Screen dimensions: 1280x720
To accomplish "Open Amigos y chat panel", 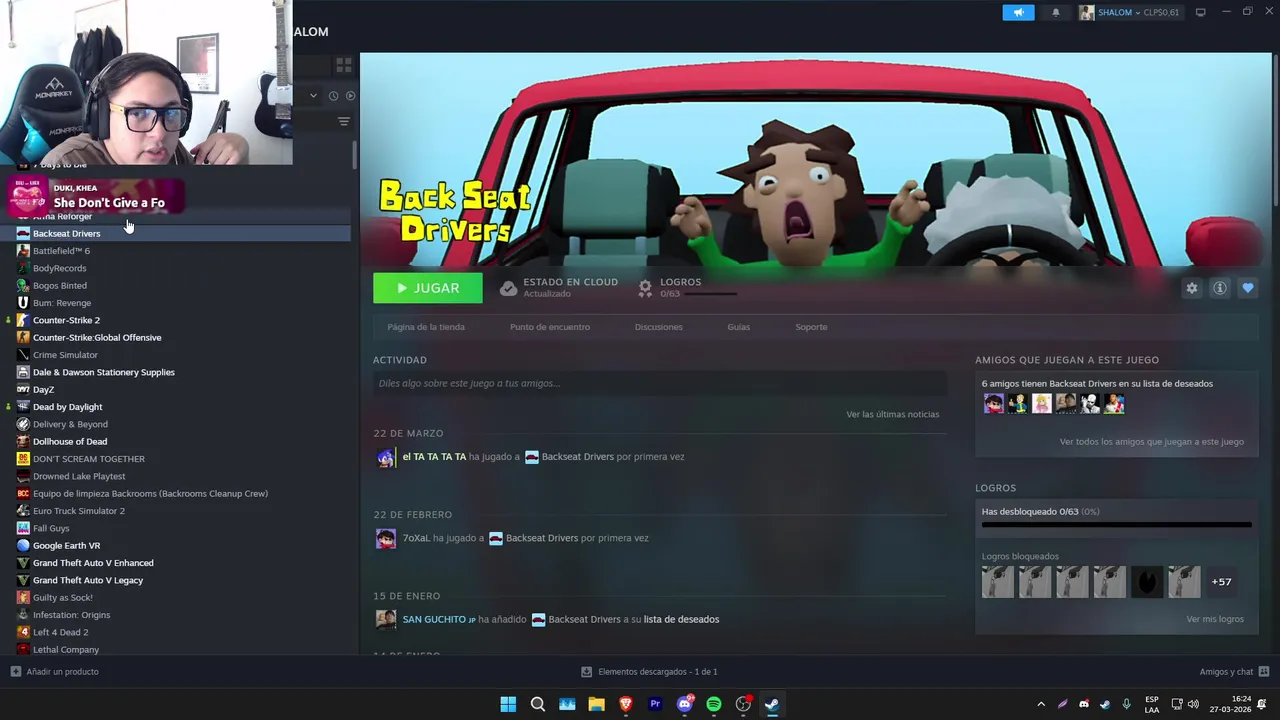I will click(1234, 672).
